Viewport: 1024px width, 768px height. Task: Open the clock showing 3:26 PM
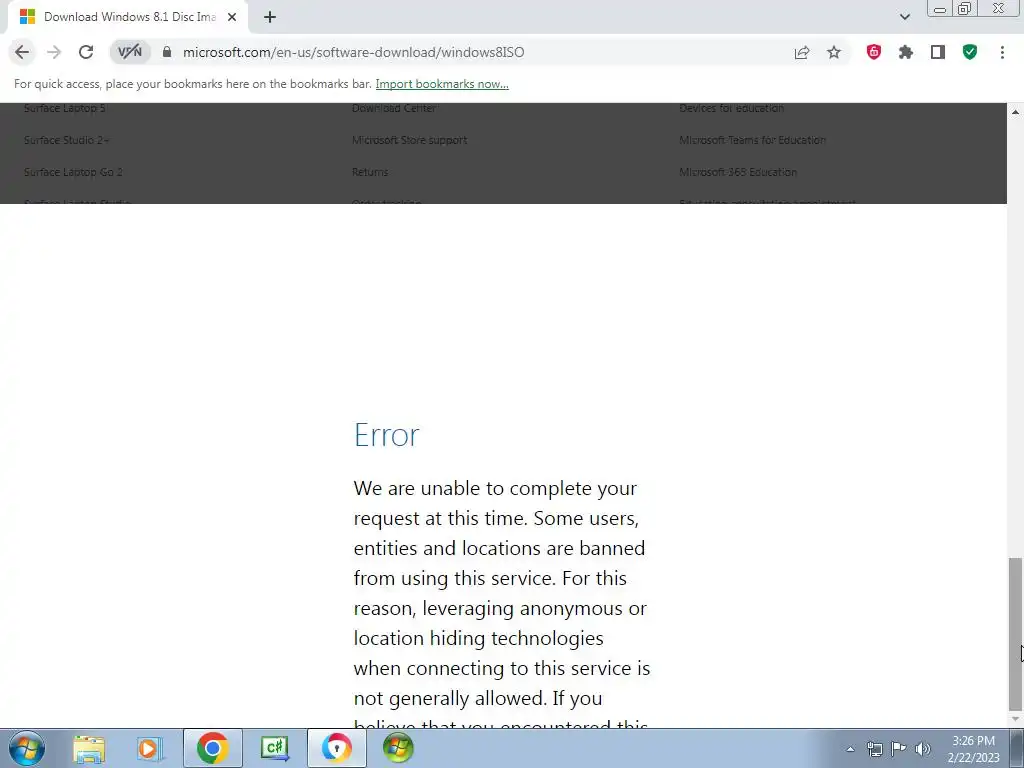click(x=973, y=749)
